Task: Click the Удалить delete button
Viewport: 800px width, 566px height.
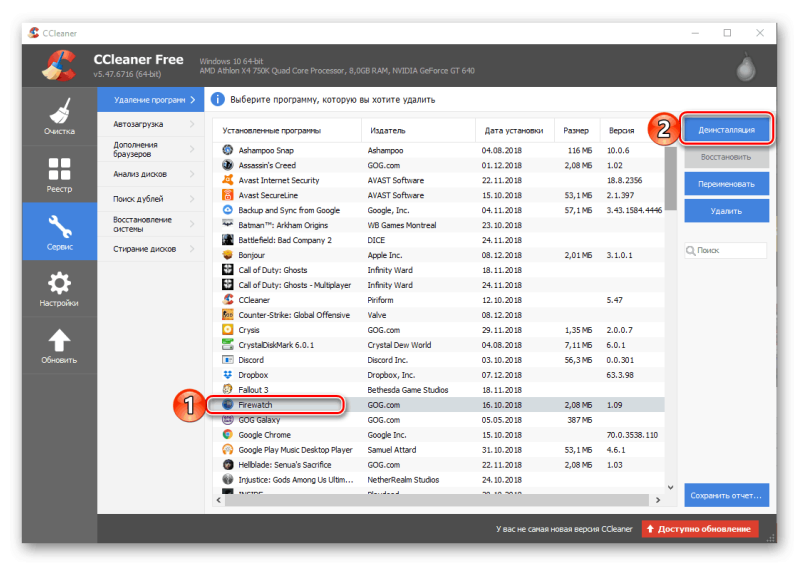Action: (x=727, y=211)
